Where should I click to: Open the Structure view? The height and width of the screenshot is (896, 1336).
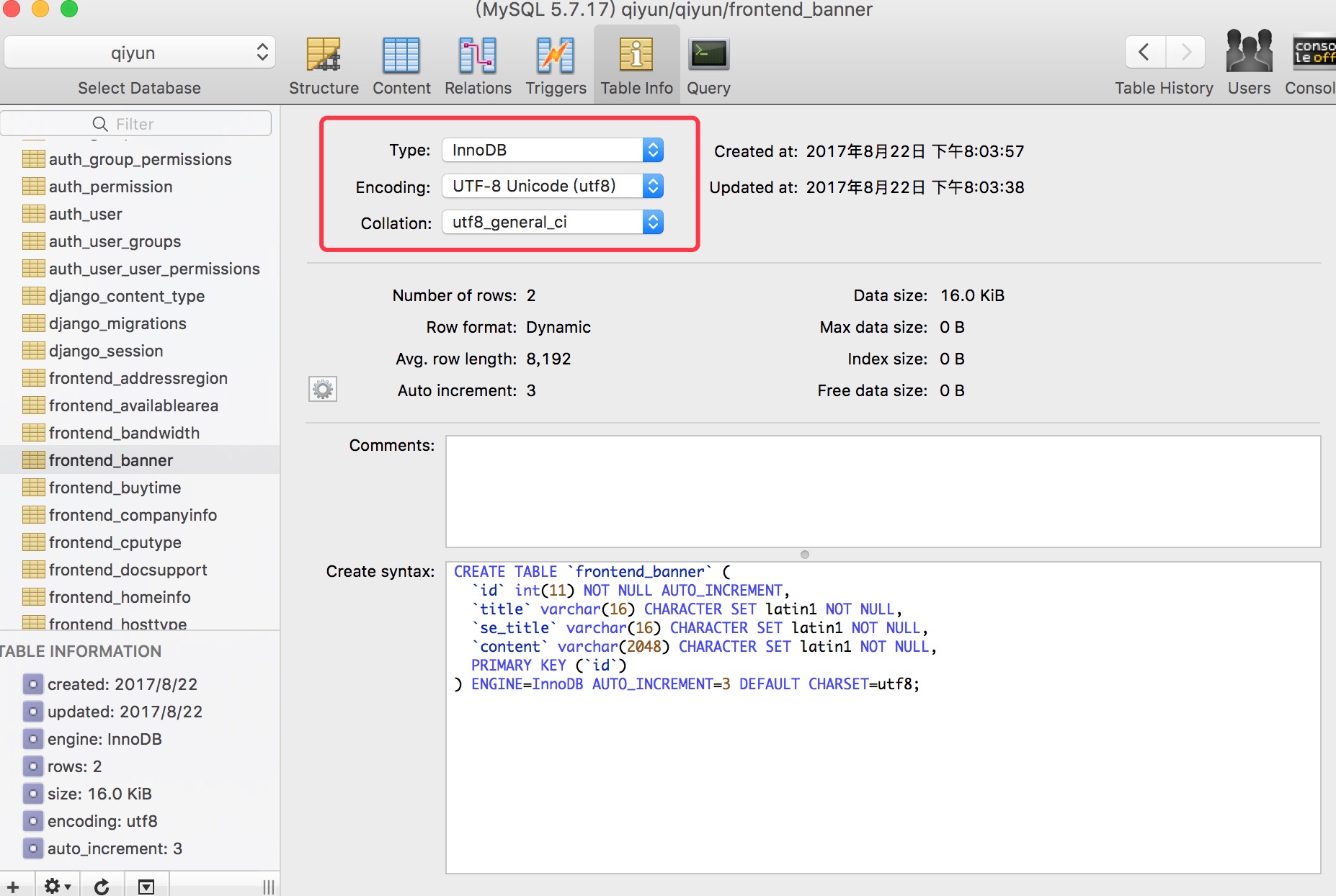(x=324, y=65)
